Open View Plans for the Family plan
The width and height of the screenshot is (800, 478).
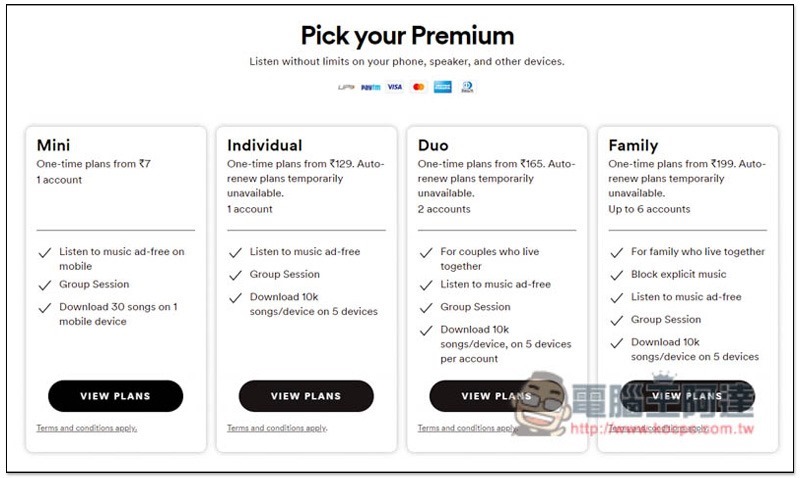coord(687,396)
